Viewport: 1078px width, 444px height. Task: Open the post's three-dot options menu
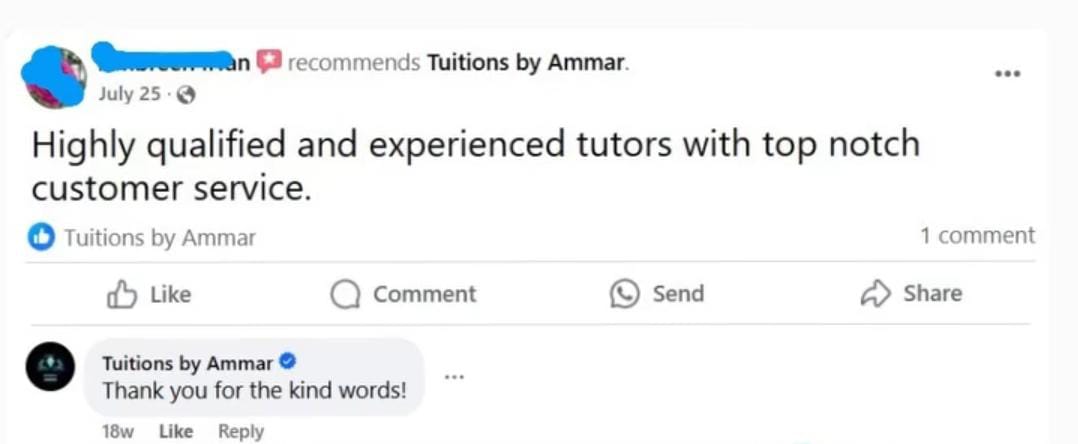[x=1007, y=73]
